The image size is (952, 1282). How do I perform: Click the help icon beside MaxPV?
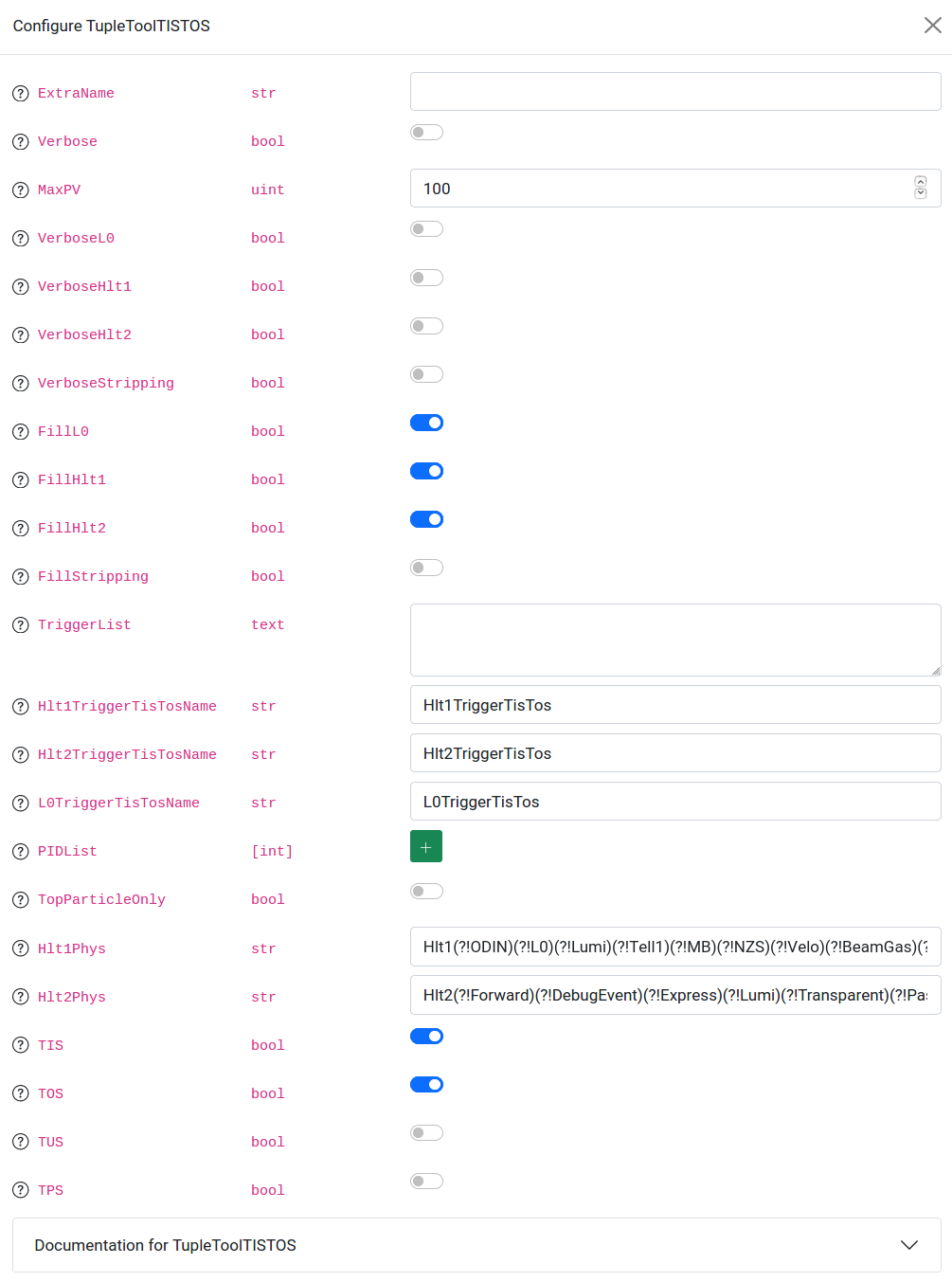pyautogui.click(x=21, y=190)
